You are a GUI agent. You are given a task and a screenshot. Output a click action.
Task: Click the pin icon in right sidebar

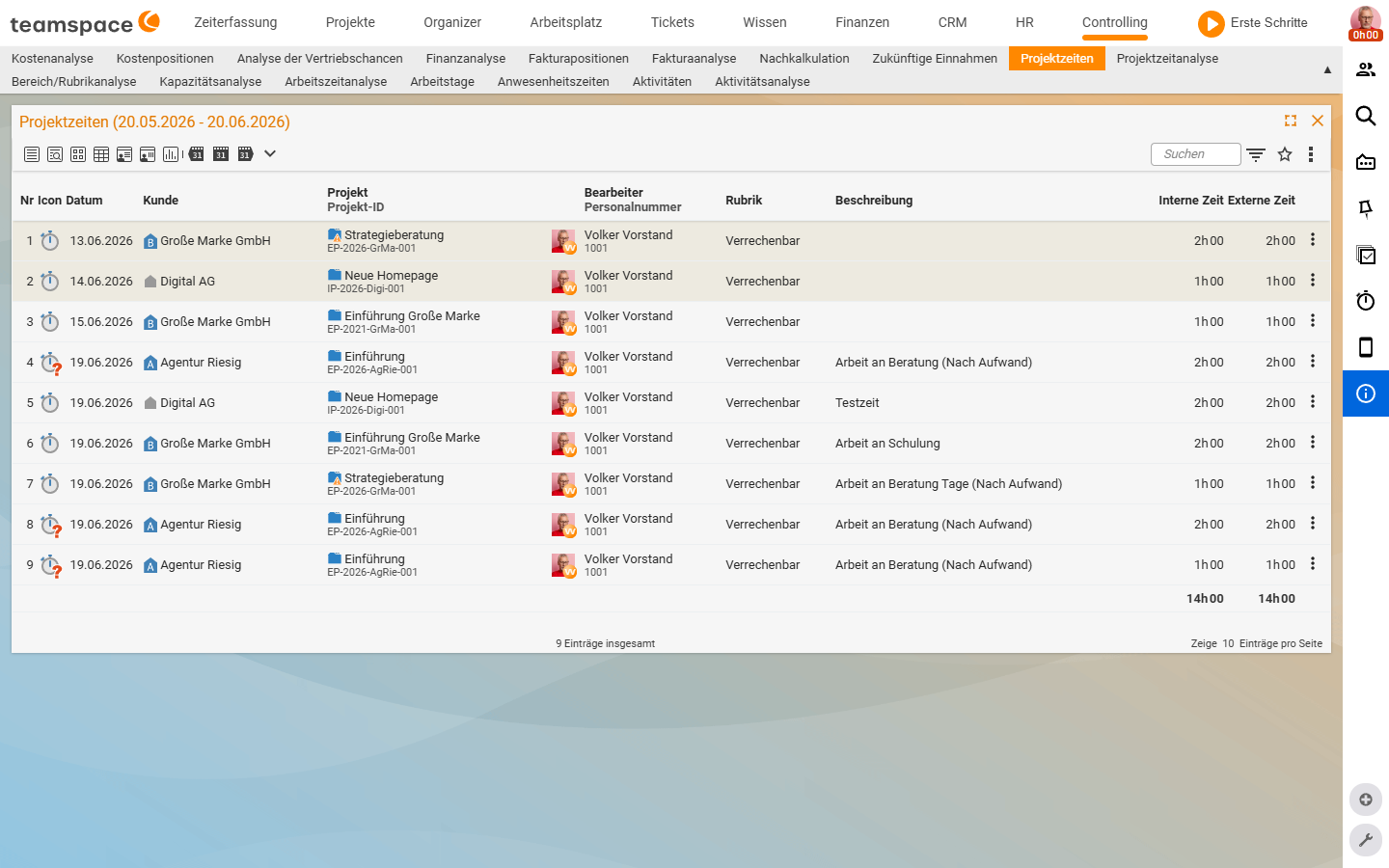[1366, 208]
